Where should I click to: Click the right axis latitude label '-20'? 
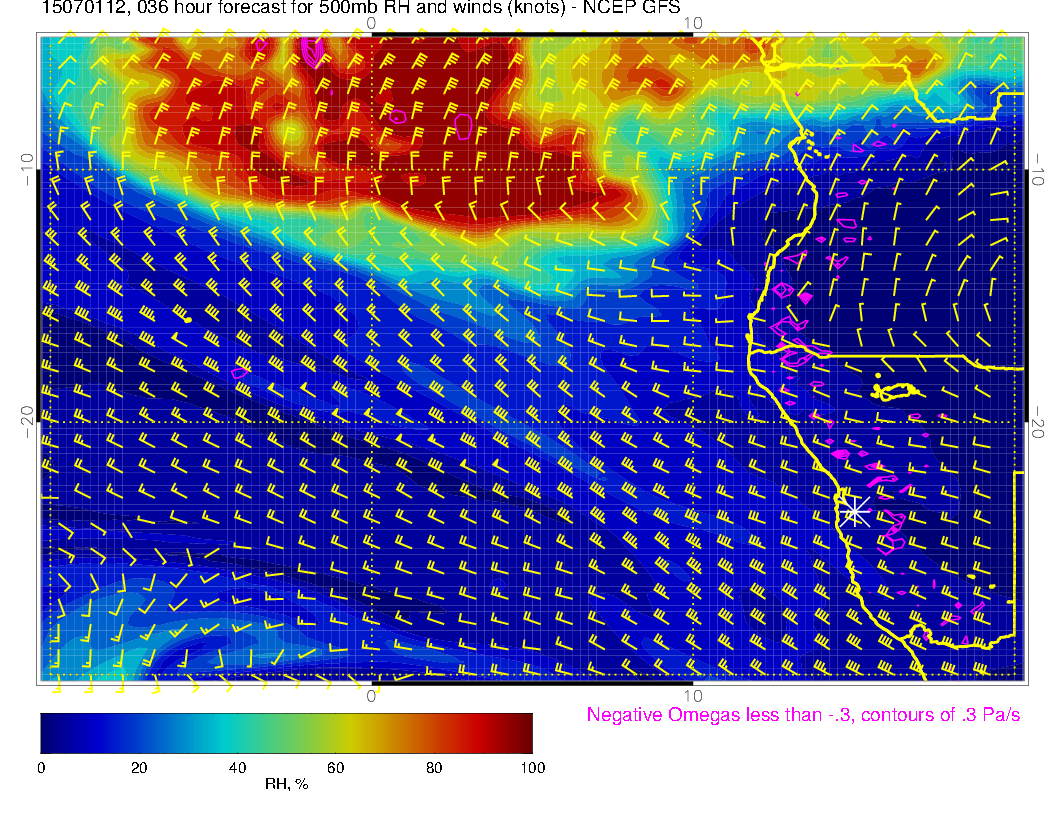click(x=1038, y=422)
